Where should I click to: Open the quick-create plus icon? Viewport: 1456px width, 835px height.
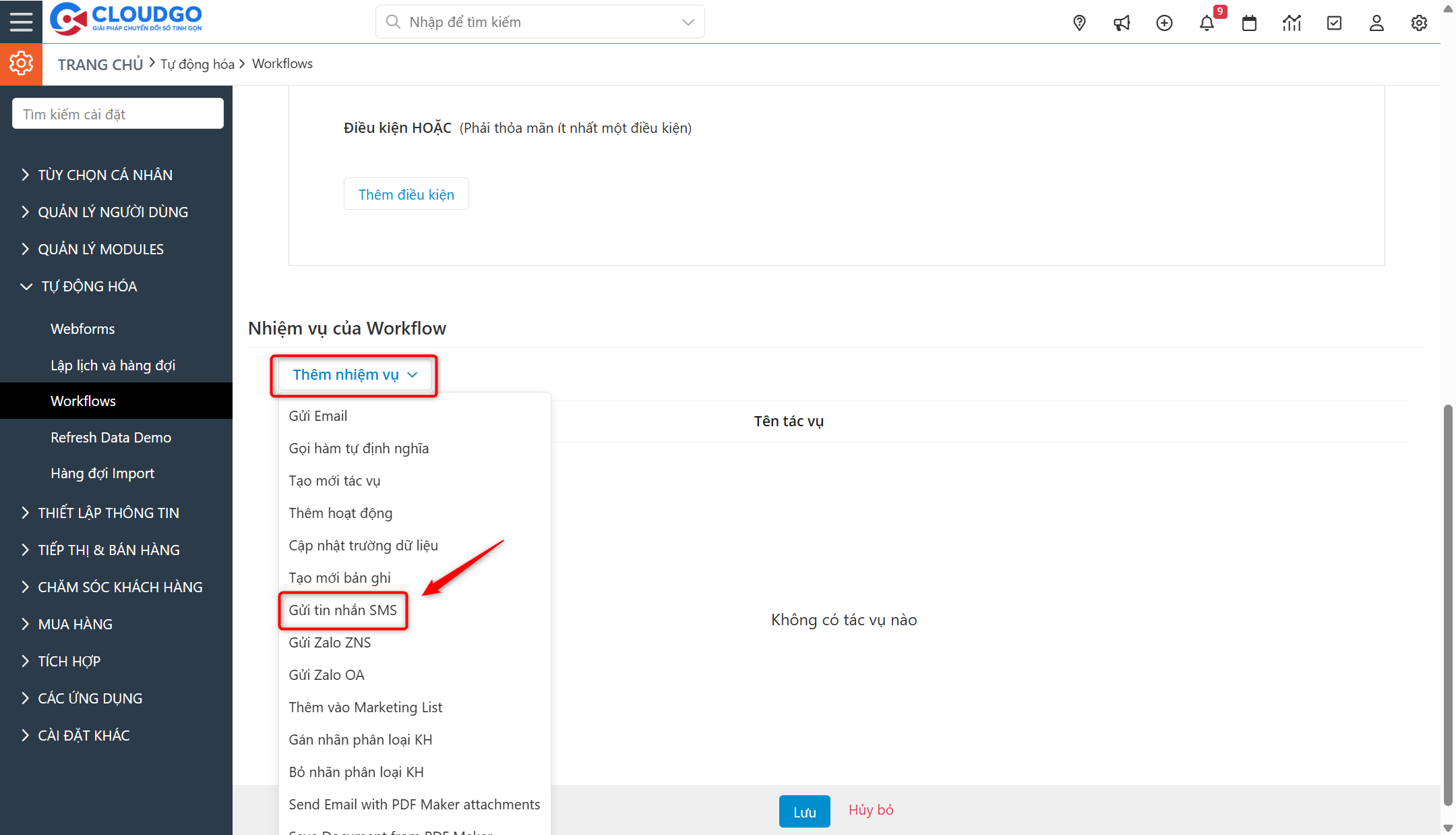[1164, 22]
